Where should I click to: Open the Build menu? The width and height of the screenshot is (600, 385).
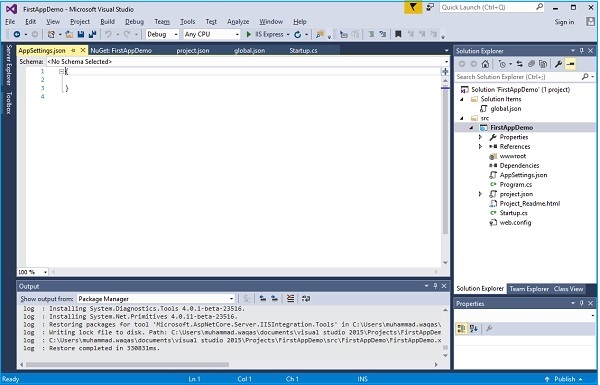(107, 22)
